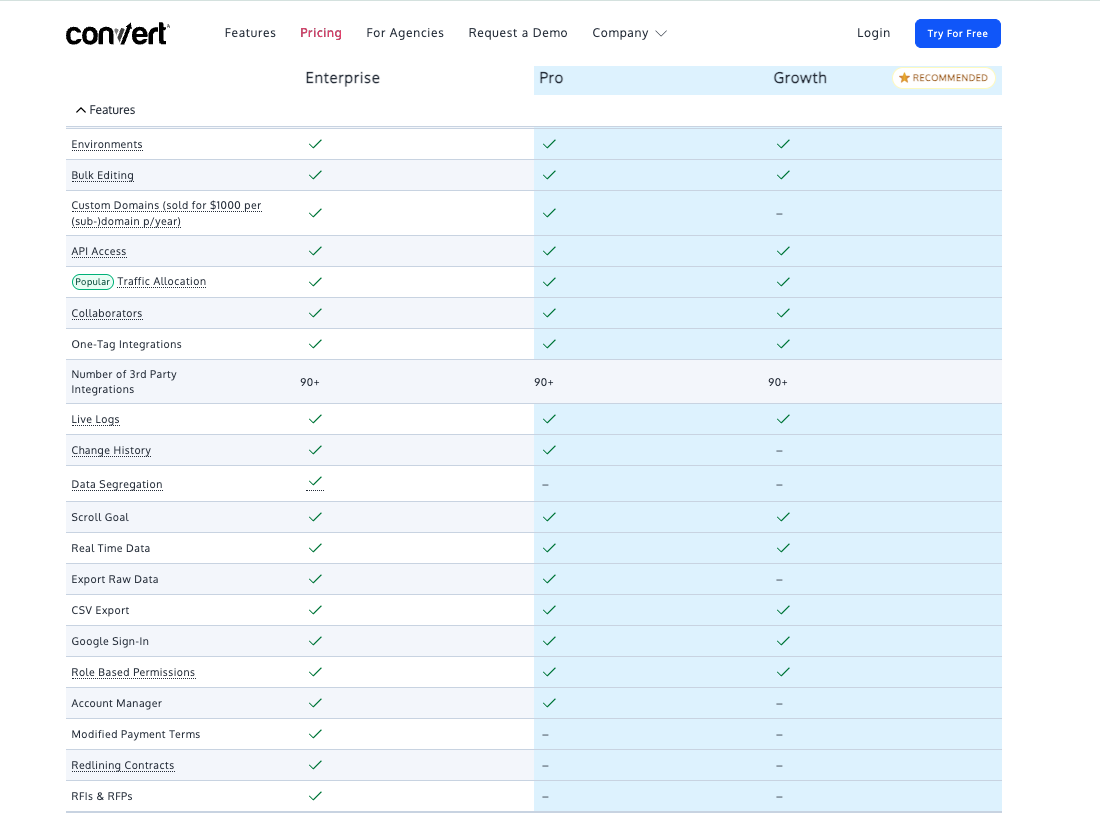Viewport: 1100px width, 817px height.
Task: Open the Traffic Allocation feature link
Action: (162, 281)
